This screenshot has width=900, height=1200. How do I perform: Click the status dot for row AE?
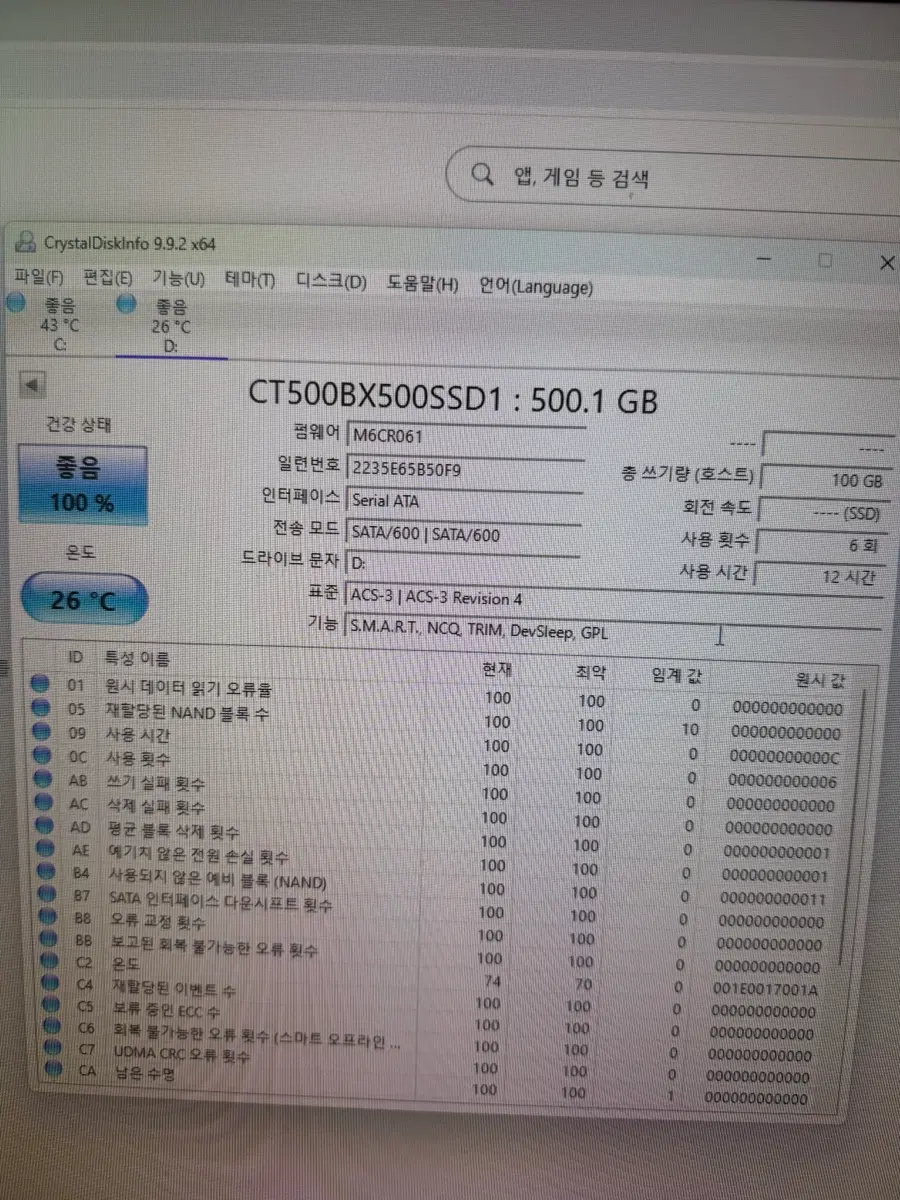46,849
